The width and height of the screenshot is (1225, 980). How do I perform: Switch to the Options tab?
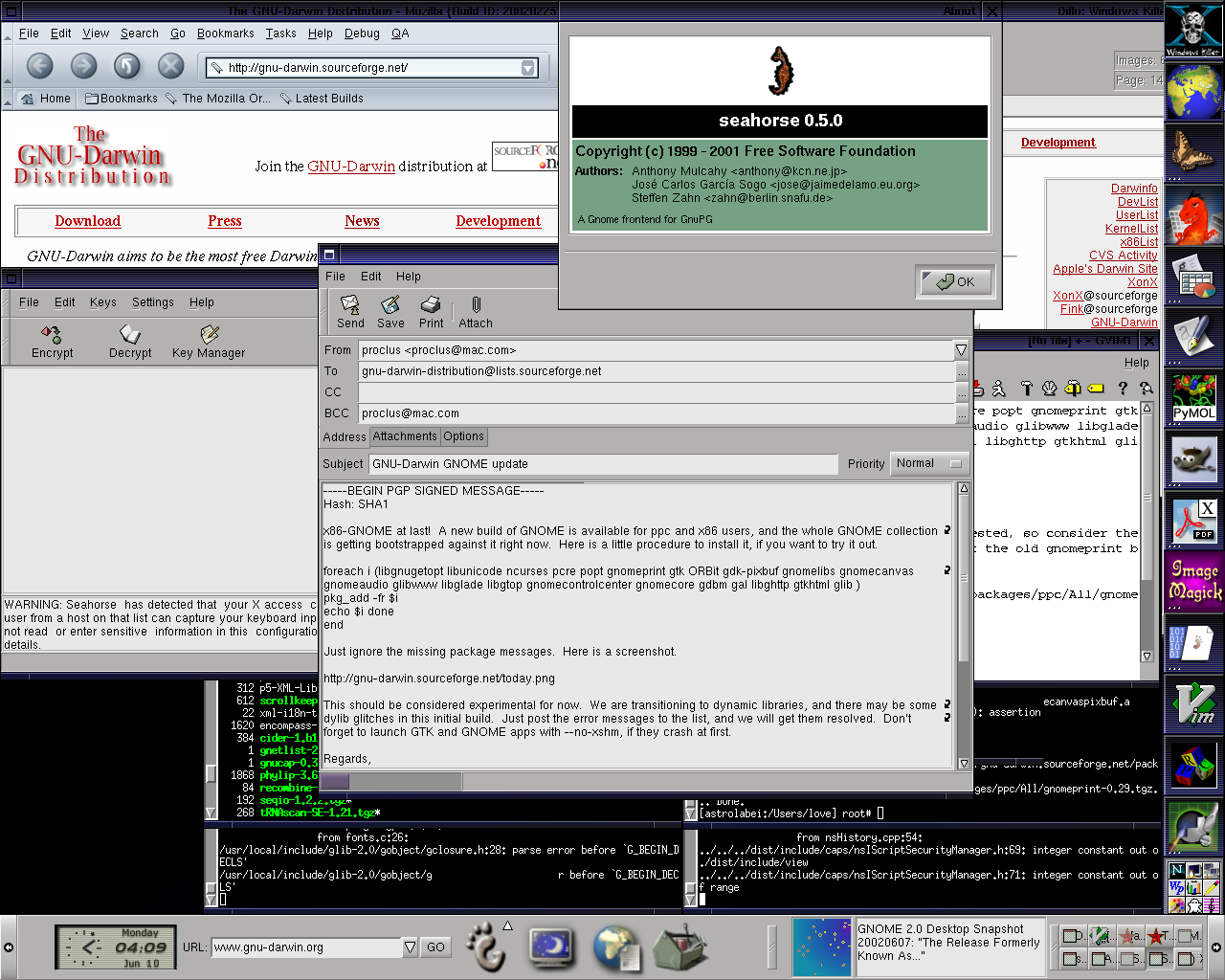463,436
